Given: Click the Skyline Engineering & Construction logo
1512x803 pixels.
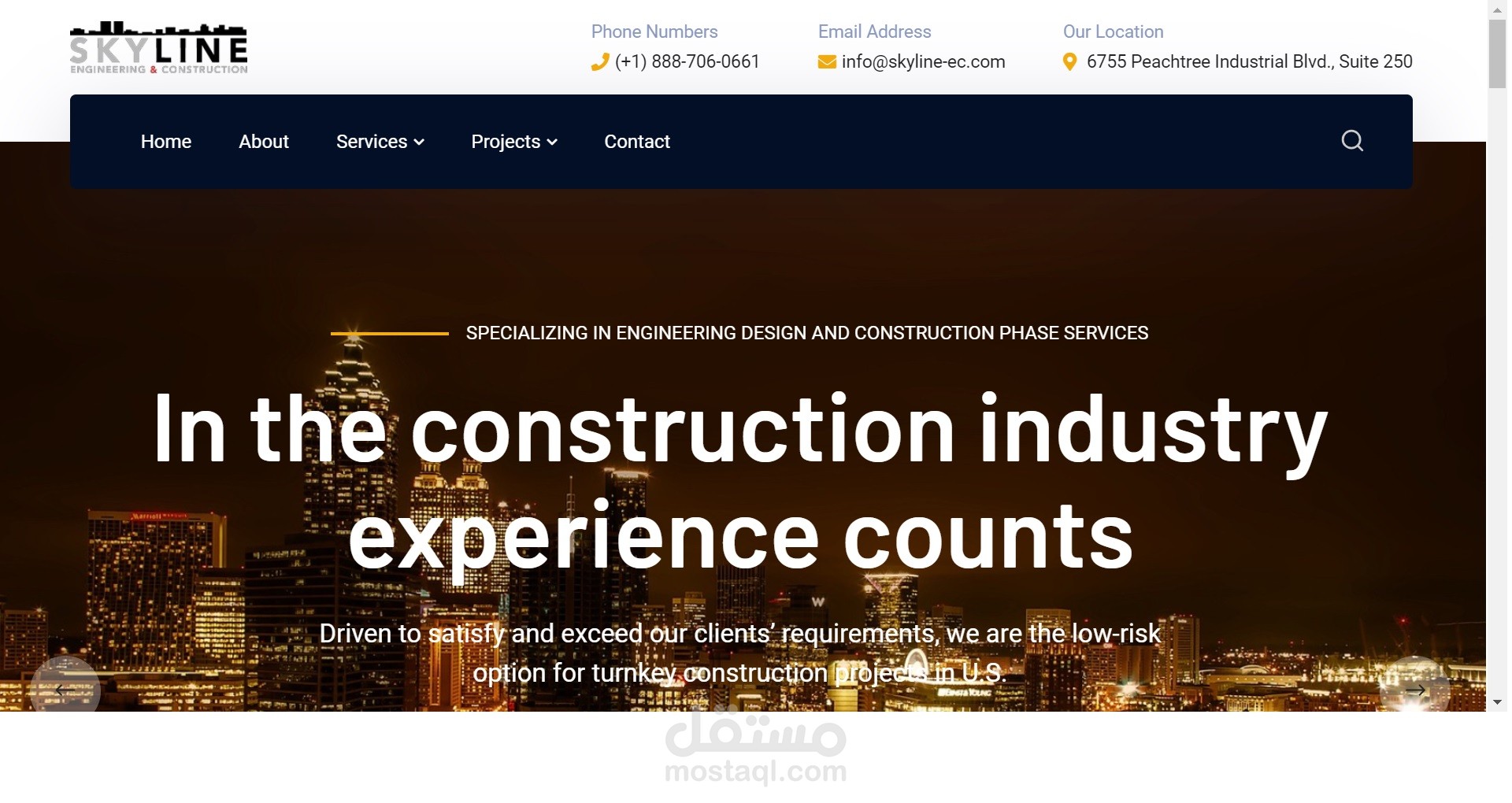Looking at the screenshot, I should (x=158, y=47).
